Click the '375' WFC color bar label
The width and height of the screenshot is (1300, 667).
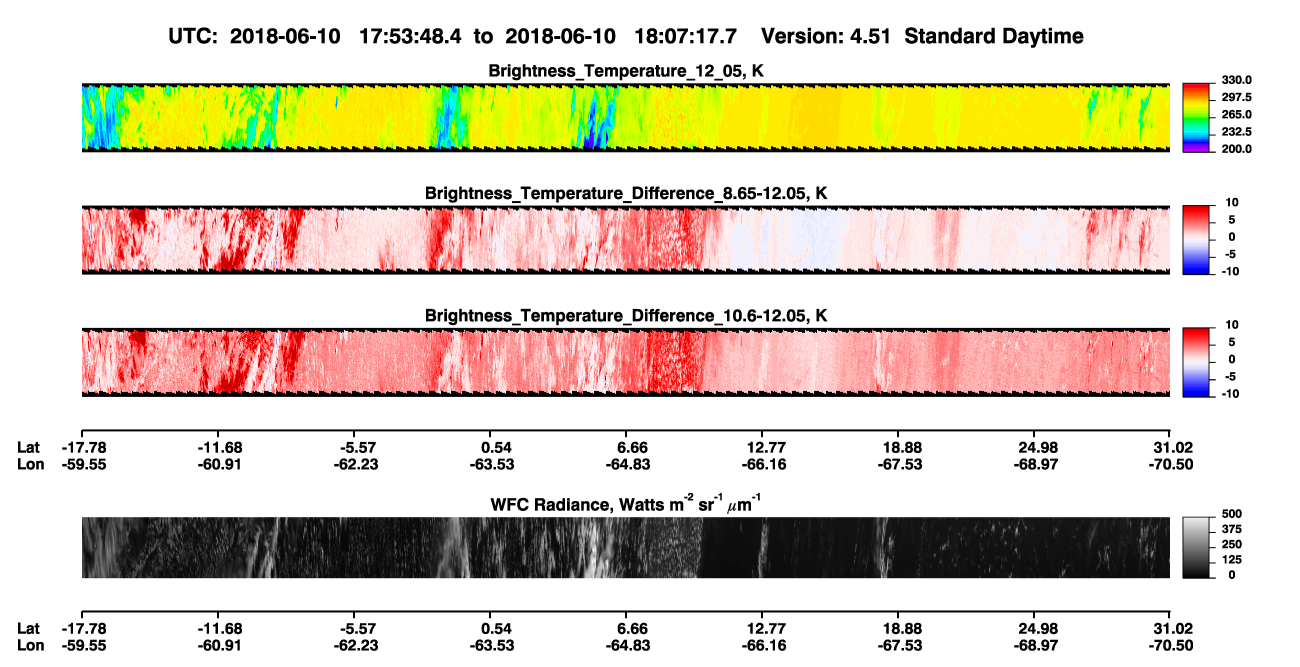tap(1232, 530)
